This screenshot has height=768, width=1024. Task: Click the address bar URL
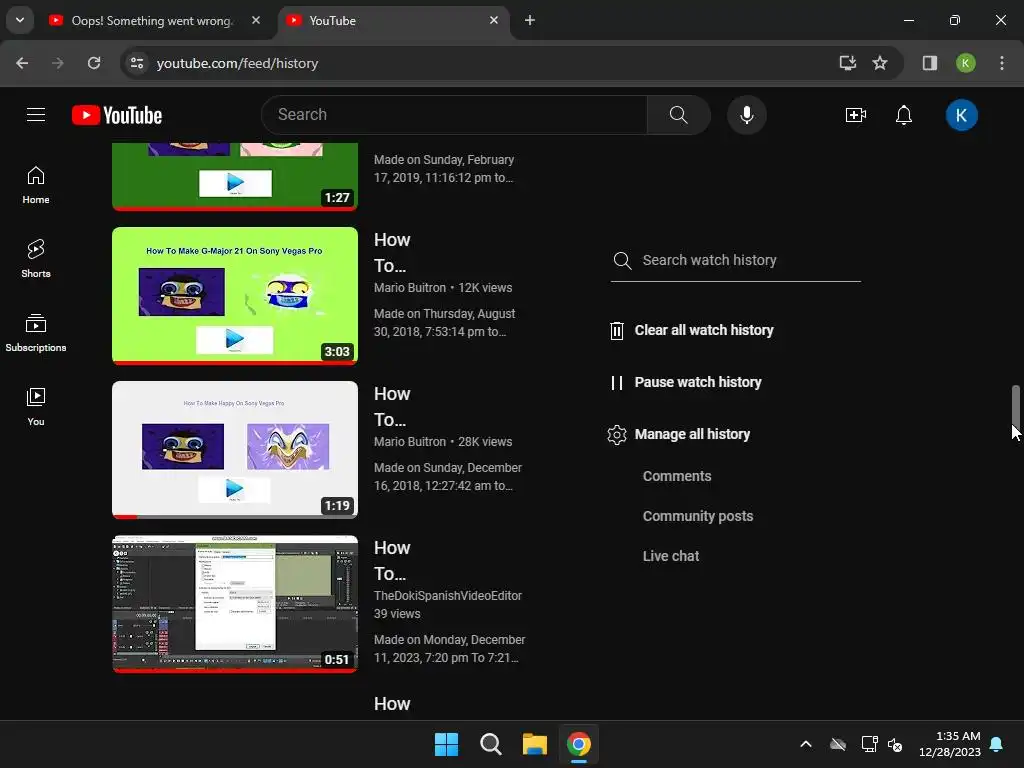point(237,63)
